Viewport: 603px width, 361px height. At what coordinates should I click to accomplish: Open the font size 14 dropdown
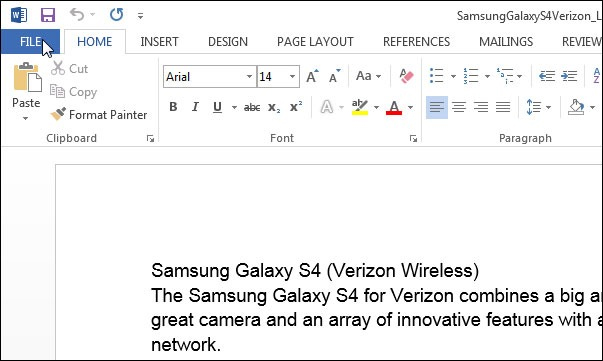coord(292,77)
